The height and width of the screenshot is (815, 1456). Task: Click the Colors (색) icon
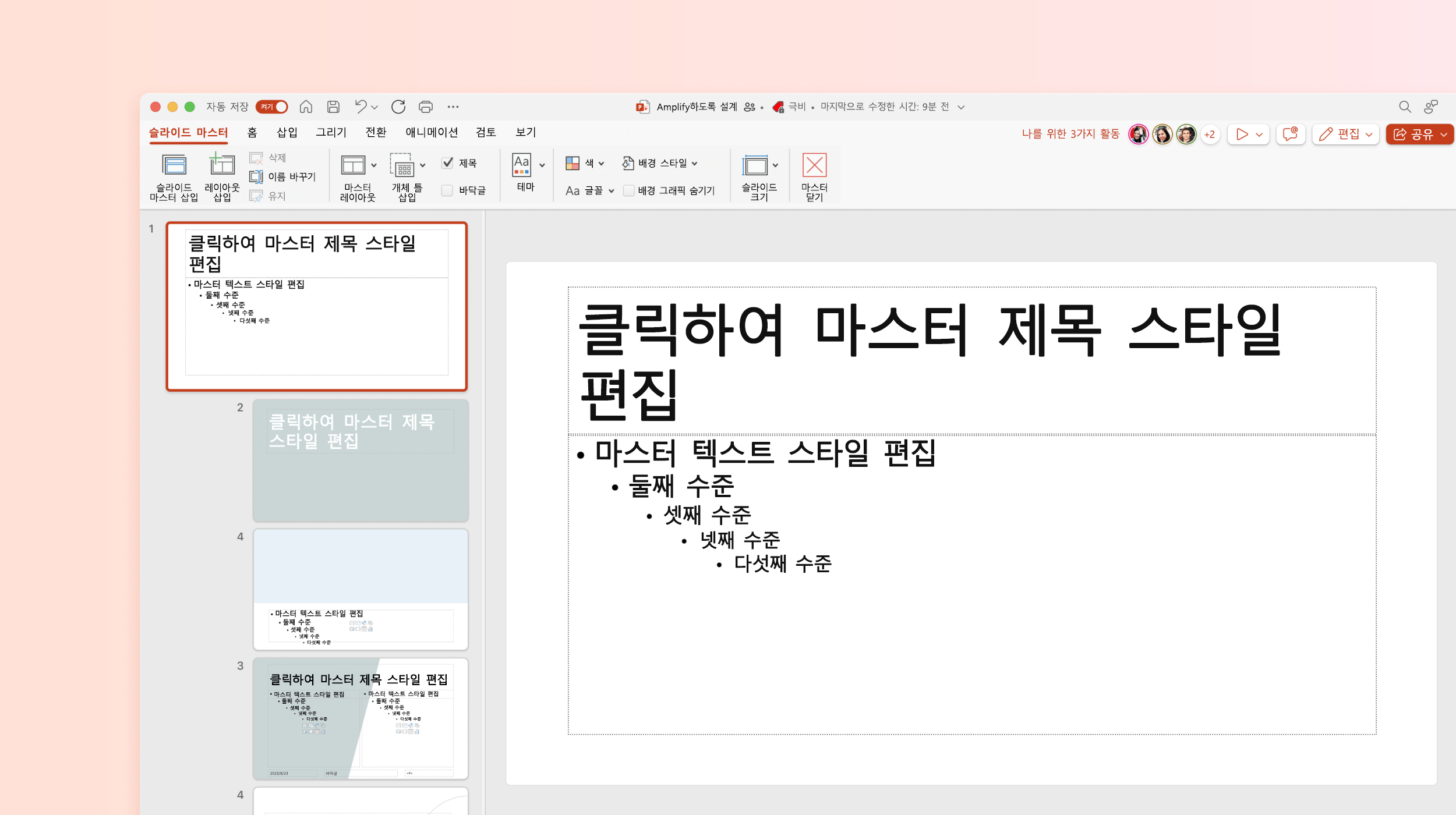click(x=572, y=163)
